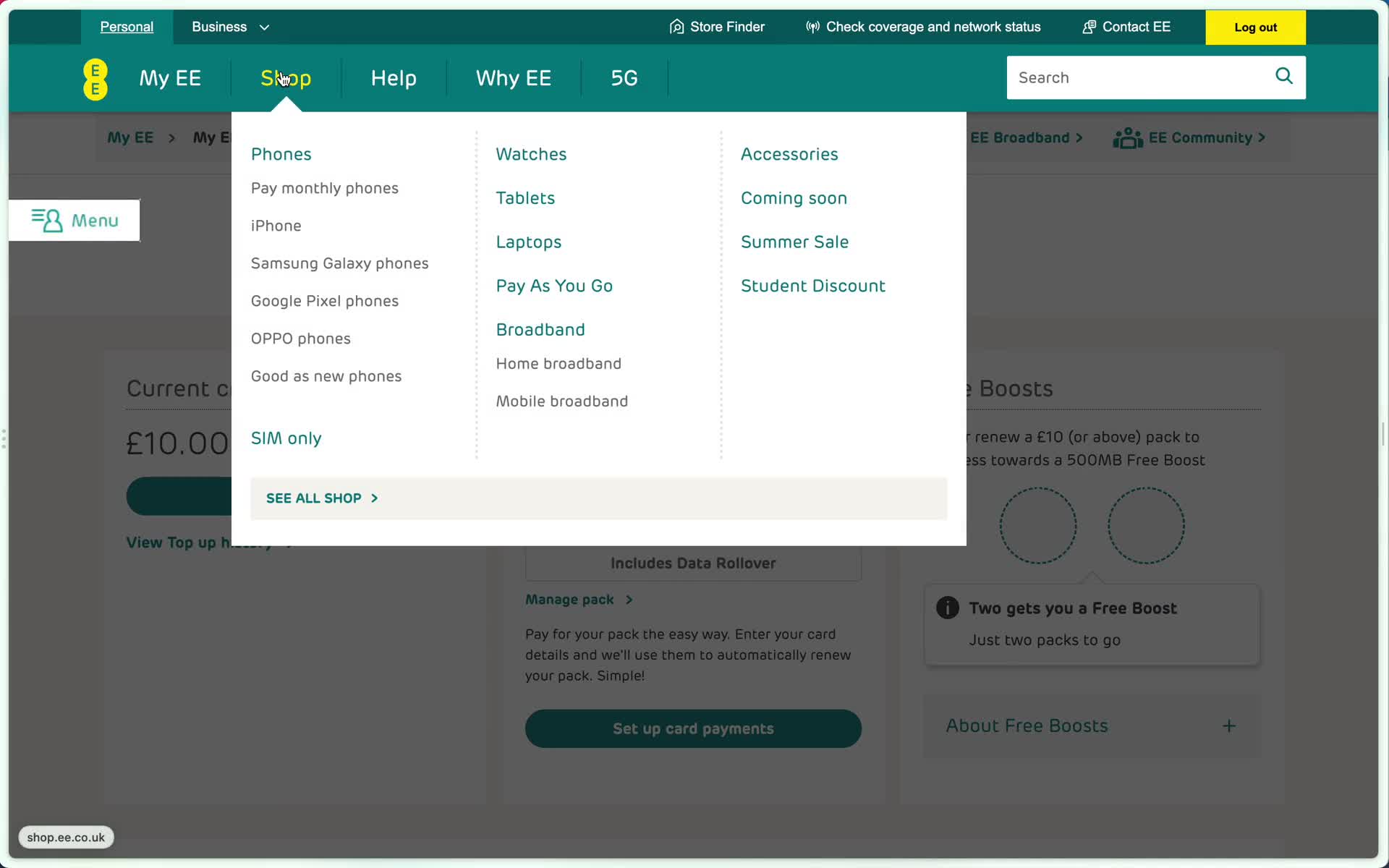Viewport: 1389px width, 868px height.
Task: Select OPPO phones
Action: (300, 339)
